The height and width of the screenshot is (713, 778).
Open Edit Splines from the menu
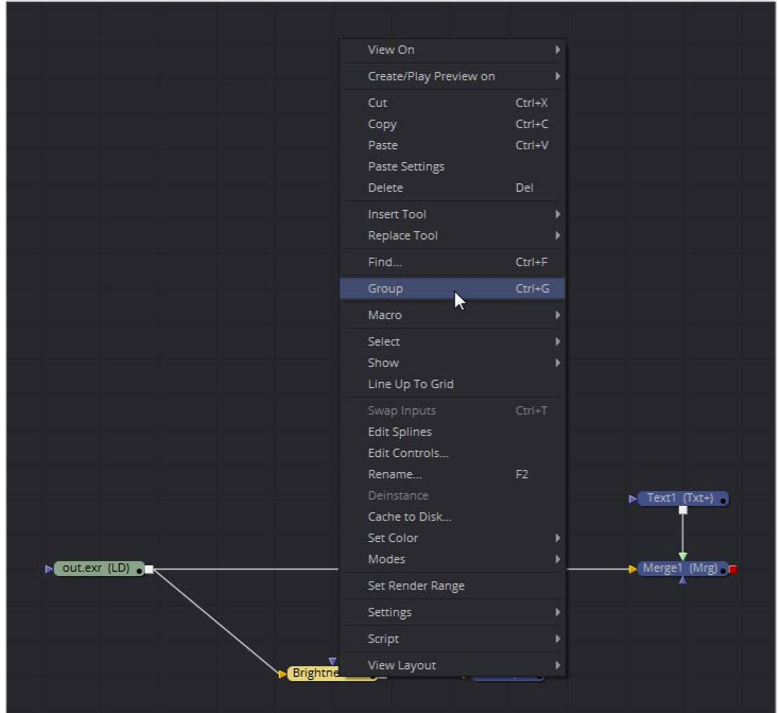[x=399, y=432]
